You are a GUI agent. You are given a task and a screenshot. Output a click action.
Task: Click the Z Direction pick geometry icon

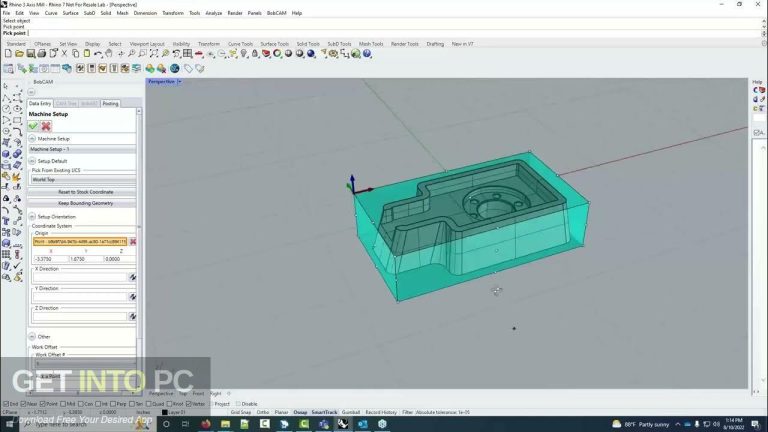[x=132, y=316]
